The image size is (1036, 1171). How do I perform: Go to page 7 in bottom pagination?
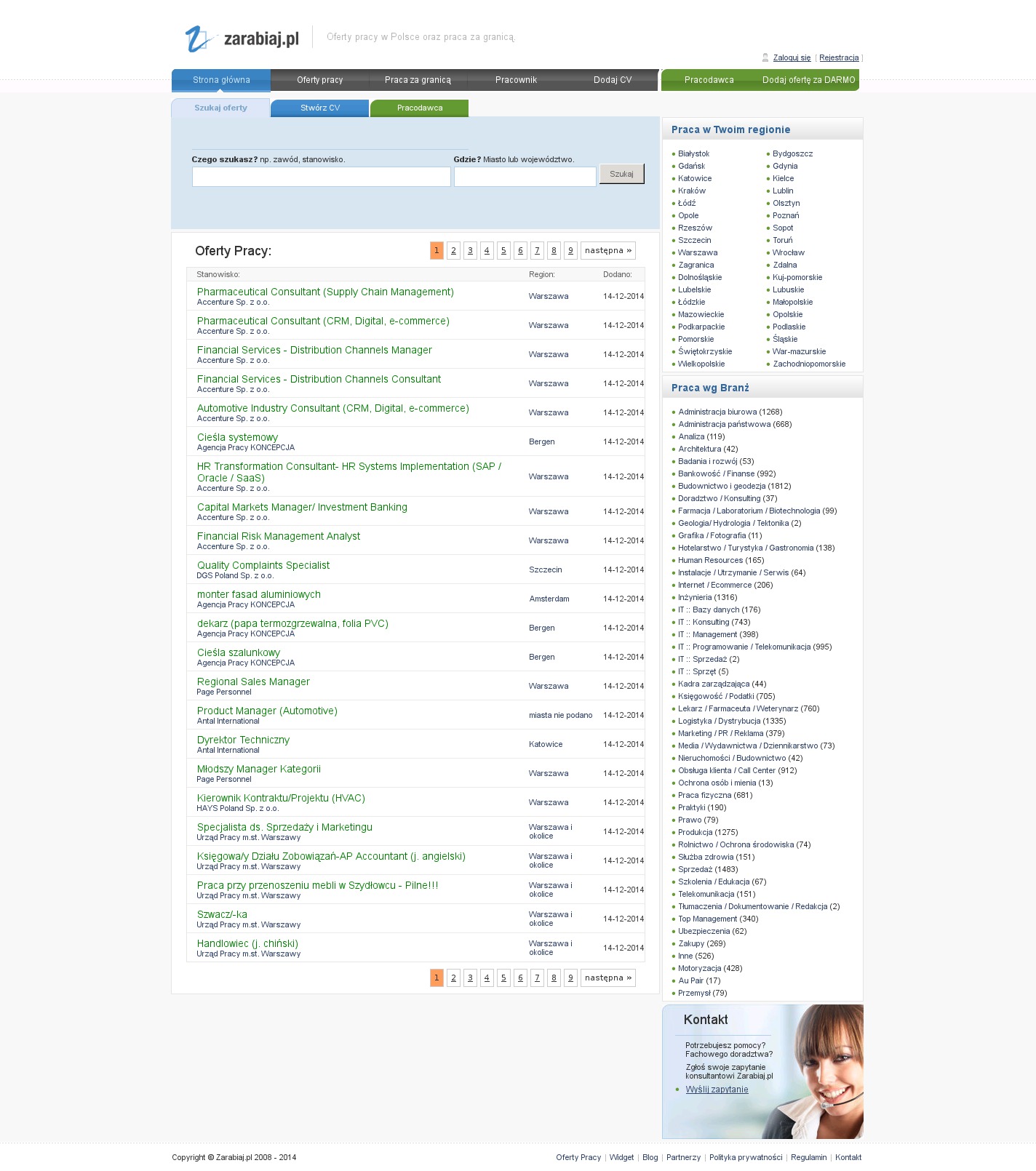click(x=537, y=978)
